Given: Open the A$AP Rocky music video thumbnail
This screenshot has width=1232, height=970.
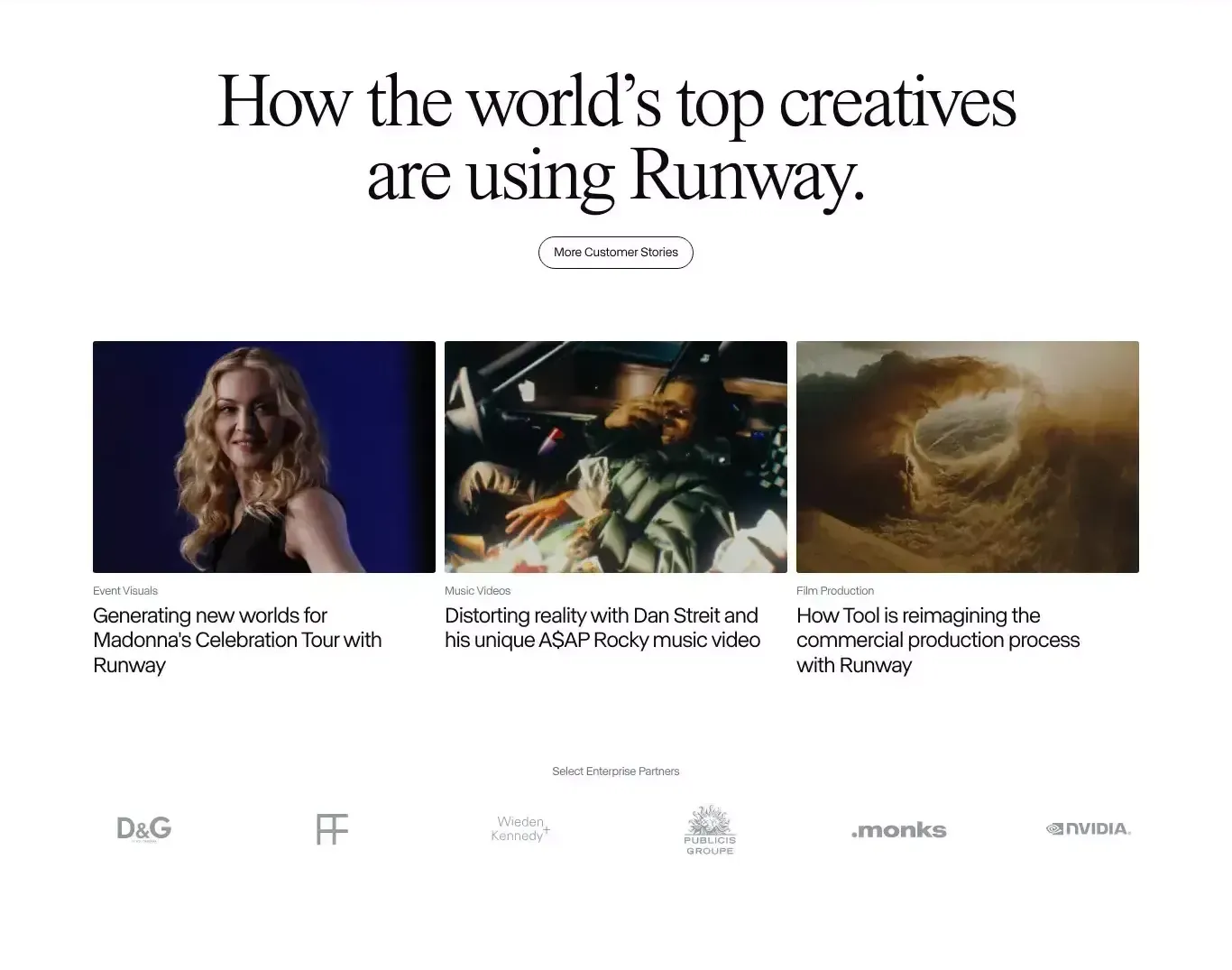Looking at the screenshot, I should tap(616, 457).
